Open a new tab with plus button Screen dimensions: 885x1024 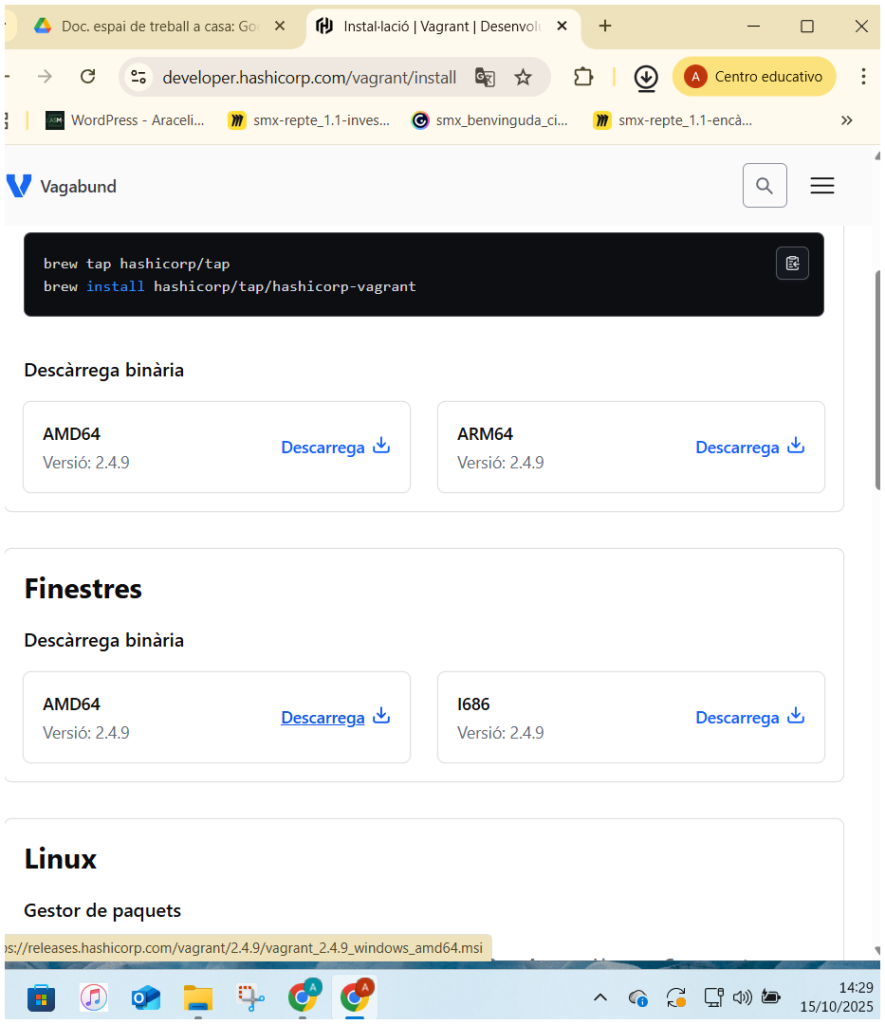605,26
